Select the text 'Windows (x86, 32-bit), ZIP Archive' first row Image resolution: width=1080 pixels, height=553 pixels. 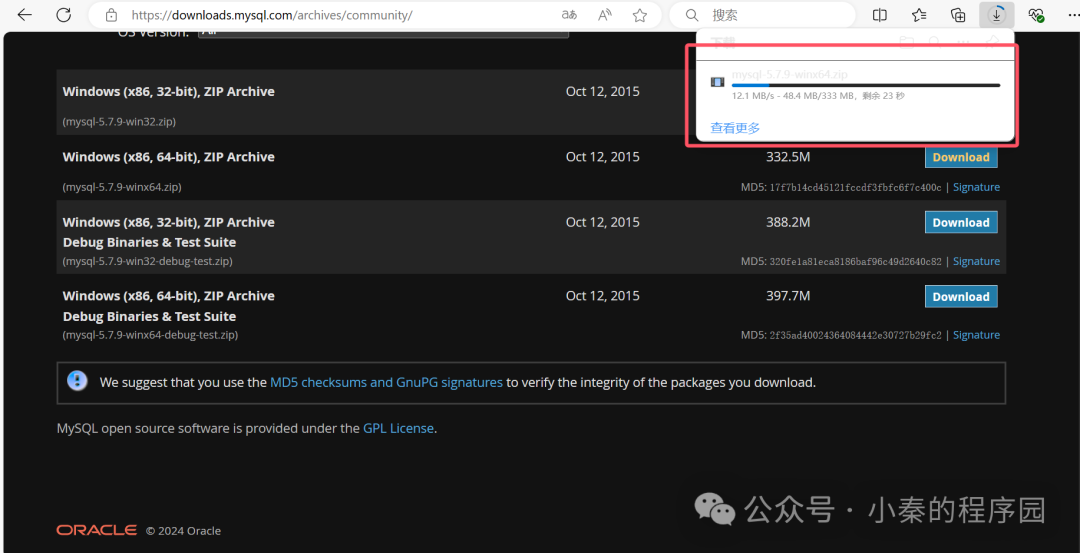(169, 92)
